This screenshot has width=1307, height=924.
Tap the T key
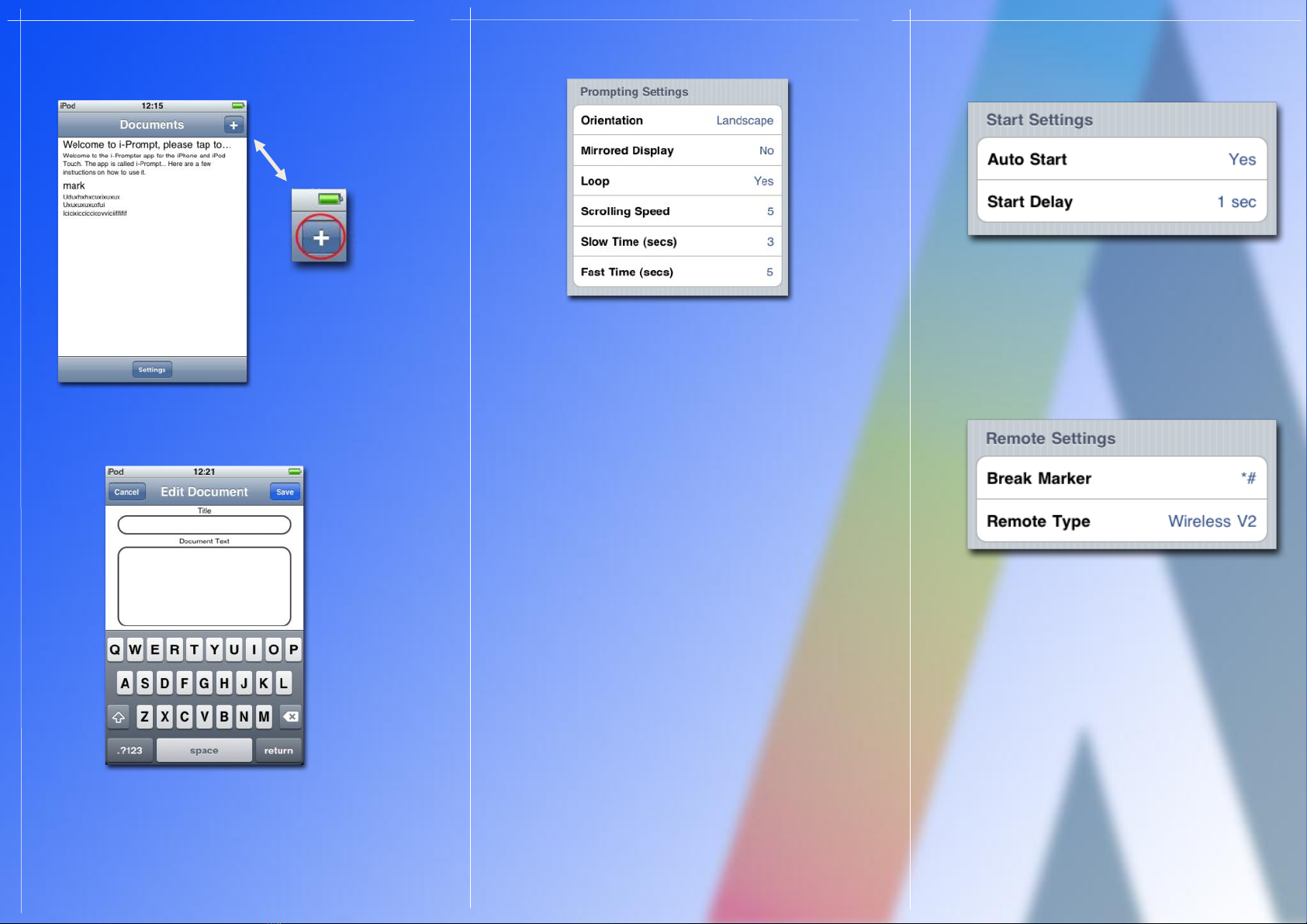195,649
